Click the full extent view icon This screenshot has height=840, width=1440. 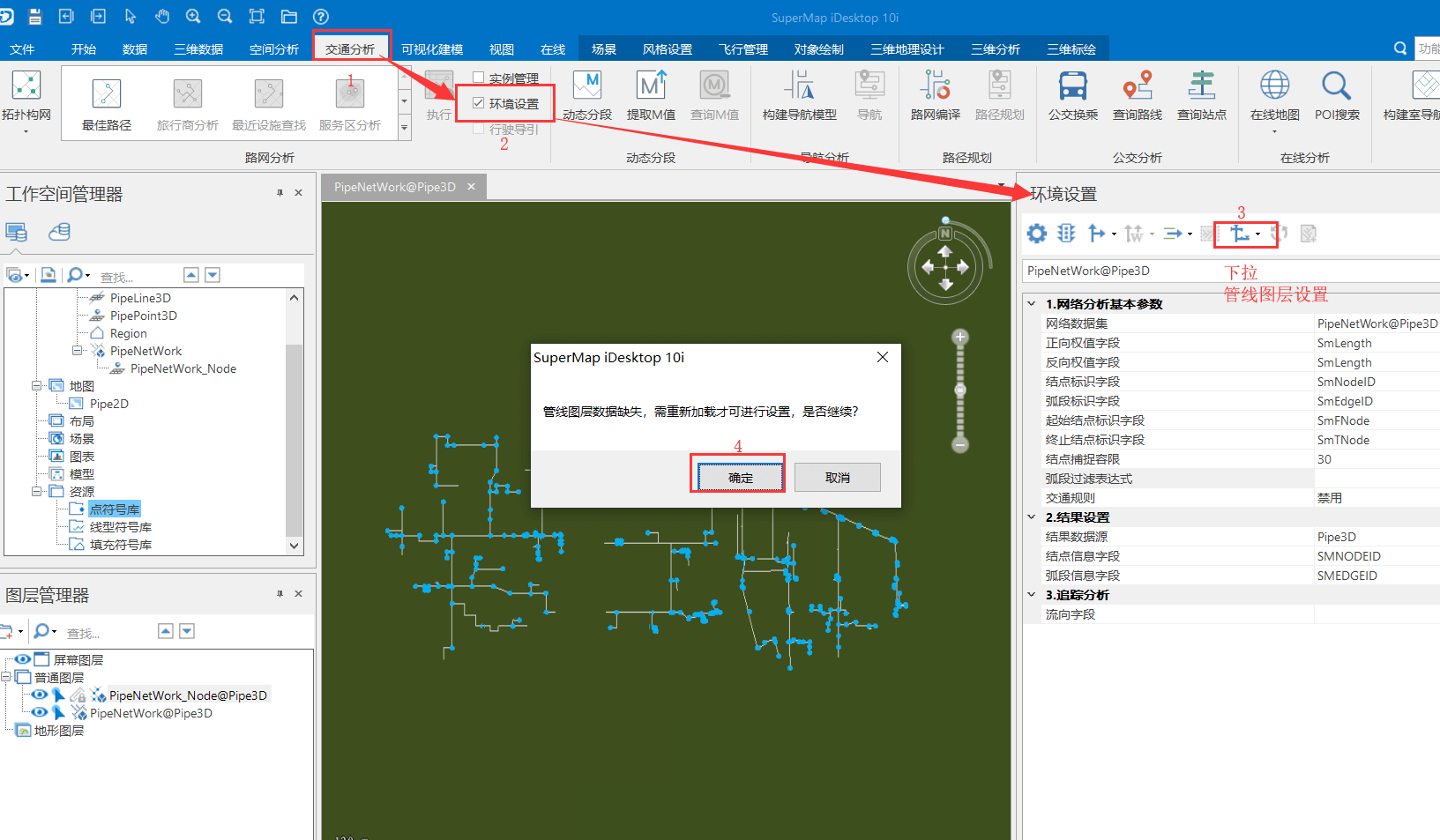(257, 16)
